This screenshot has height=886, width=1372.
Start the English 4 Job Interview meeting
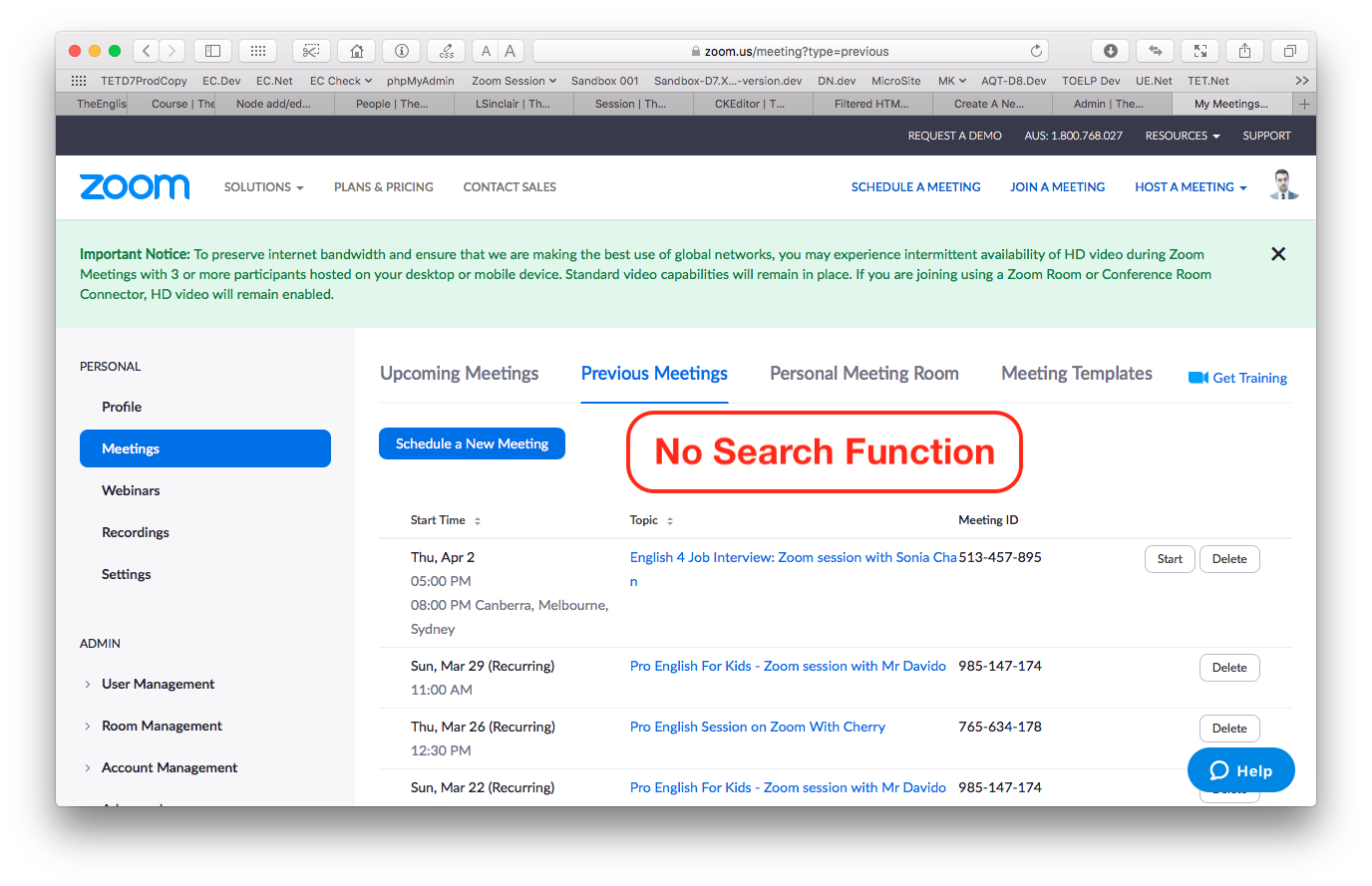tap(1169, 559)
